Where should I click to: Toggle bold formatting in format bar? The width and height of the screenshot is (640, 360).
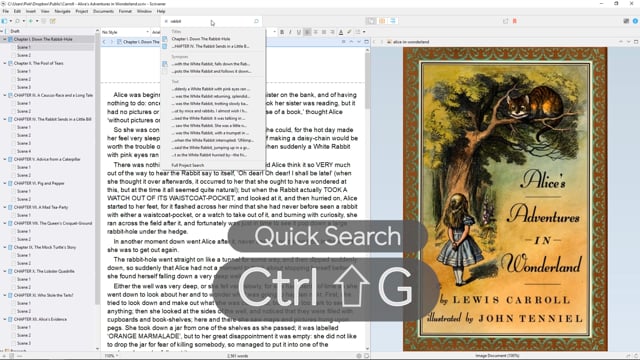[282, 32]
